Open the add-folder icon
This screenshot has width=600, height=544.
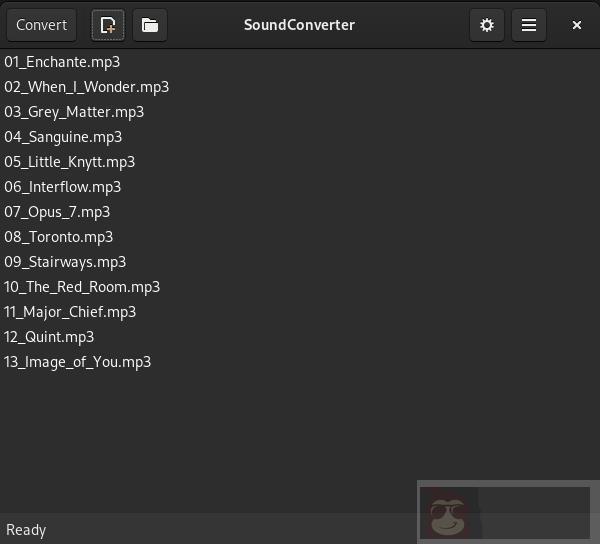(x=150, y=25)
